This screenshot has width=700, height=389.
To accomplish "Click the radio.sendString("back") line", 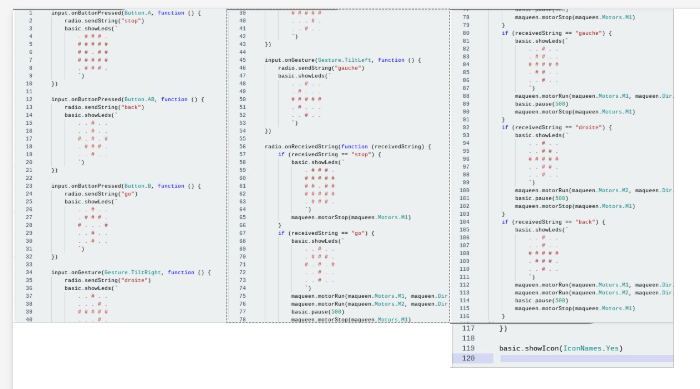I will pos(104,107).
